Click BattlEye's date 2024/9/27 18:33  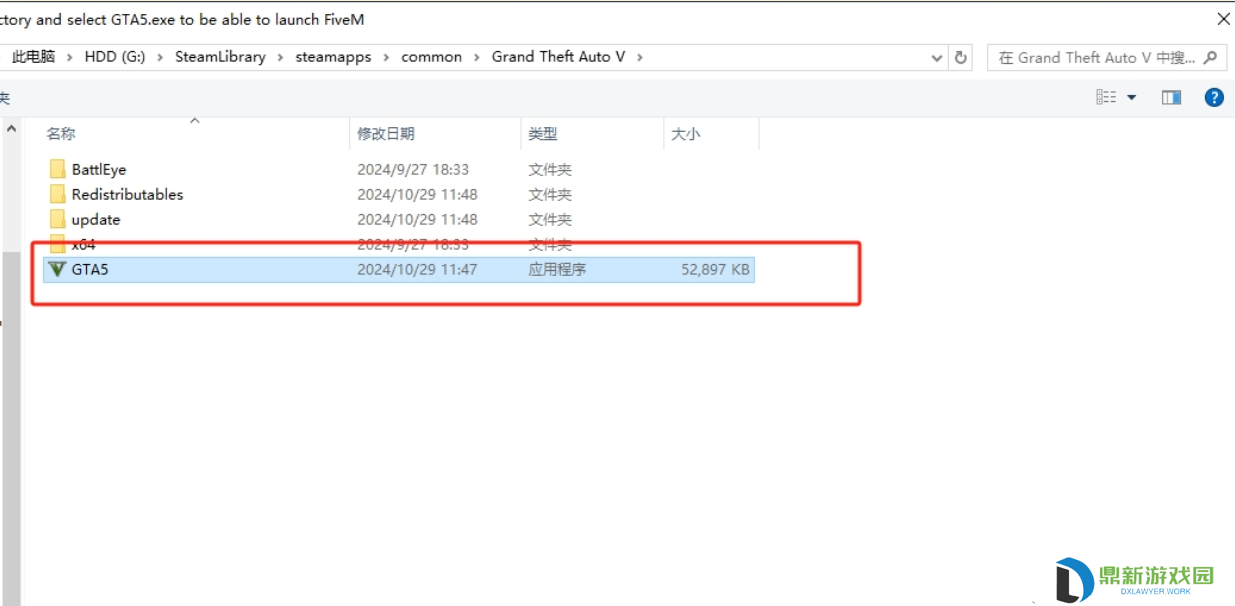click(413, 169)
